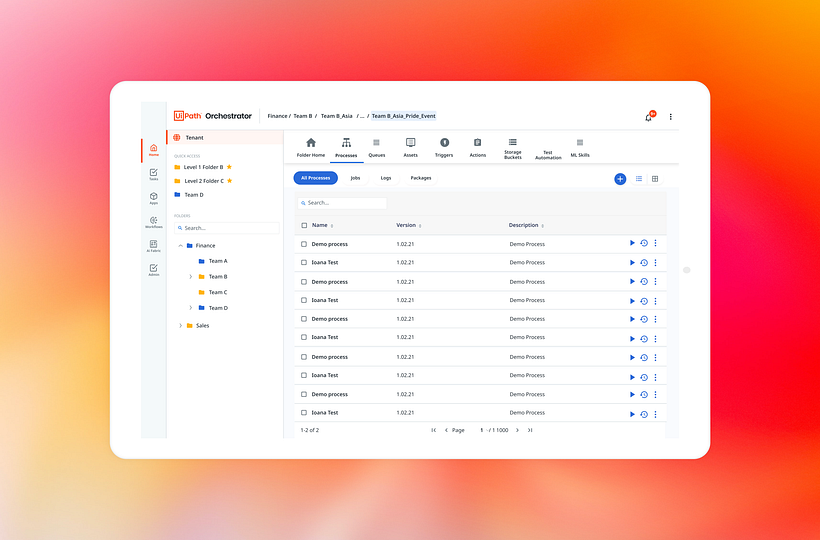Click Team B_Asia in the breadcrumb
Image resolution: width=820 pixels, height=540 pixels.
(336, 116)
